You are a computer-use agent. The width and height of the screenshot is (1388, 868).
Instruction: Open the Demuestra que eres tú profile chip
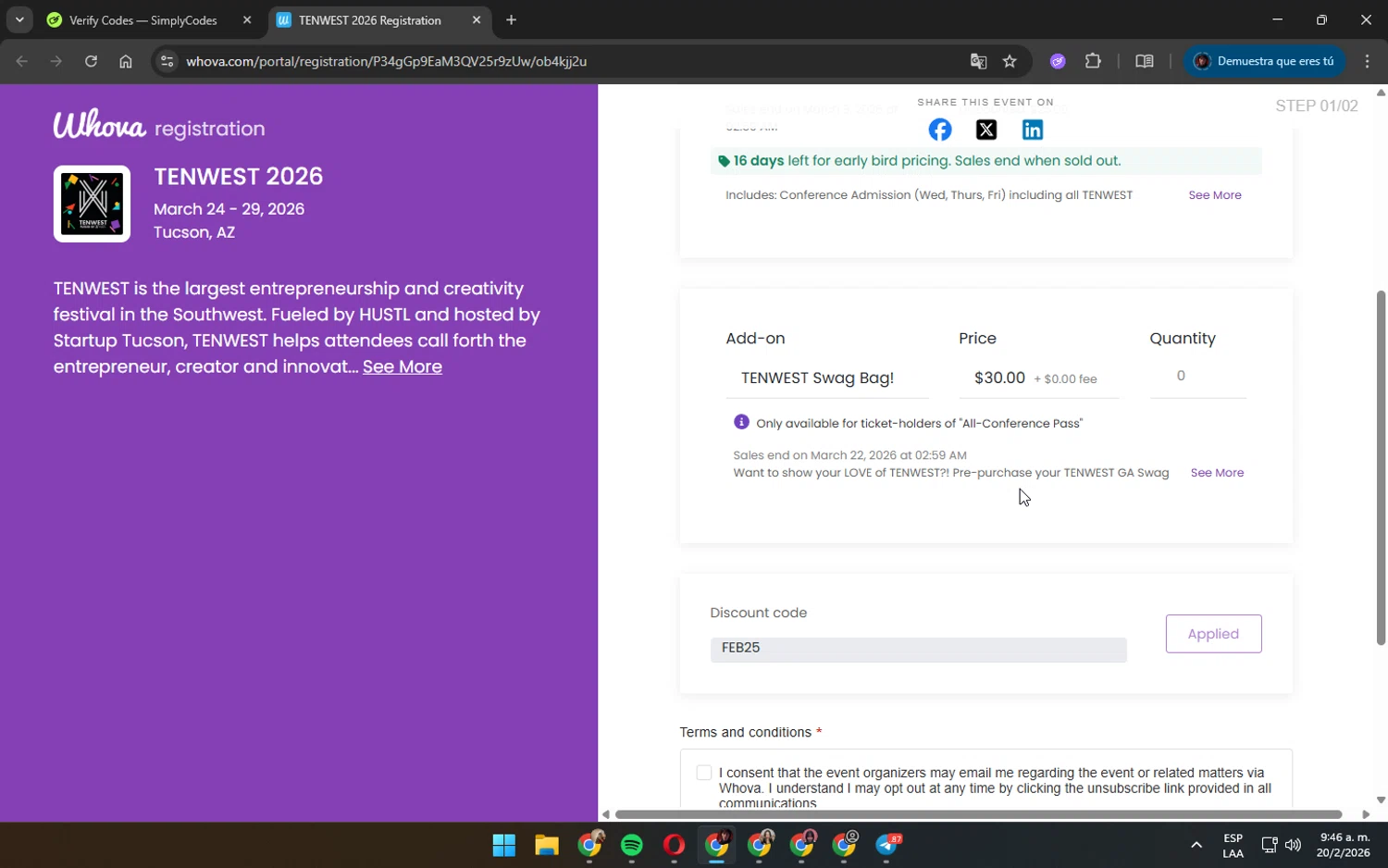click(x=1265, y=61)
